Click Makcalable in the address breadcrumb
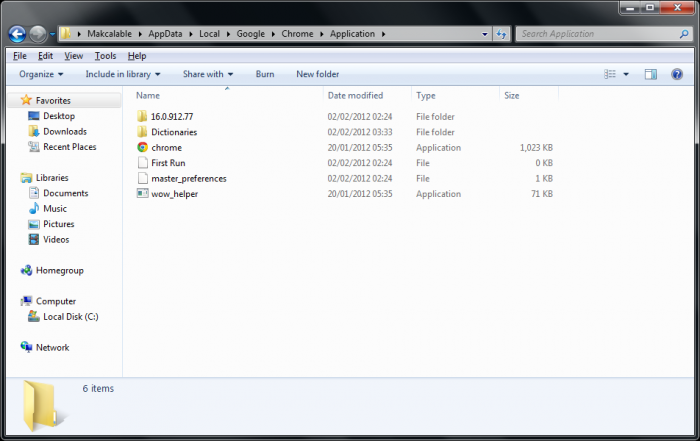700x441 pixels. [x=109, y=34]
